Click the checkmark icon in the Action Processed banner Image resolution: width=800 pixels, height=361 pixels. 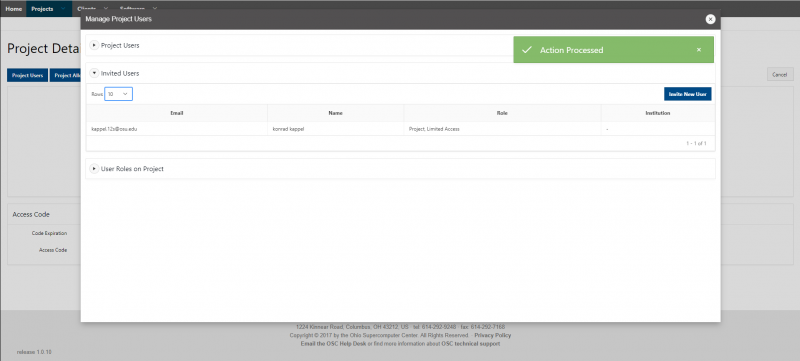[527, 50]
